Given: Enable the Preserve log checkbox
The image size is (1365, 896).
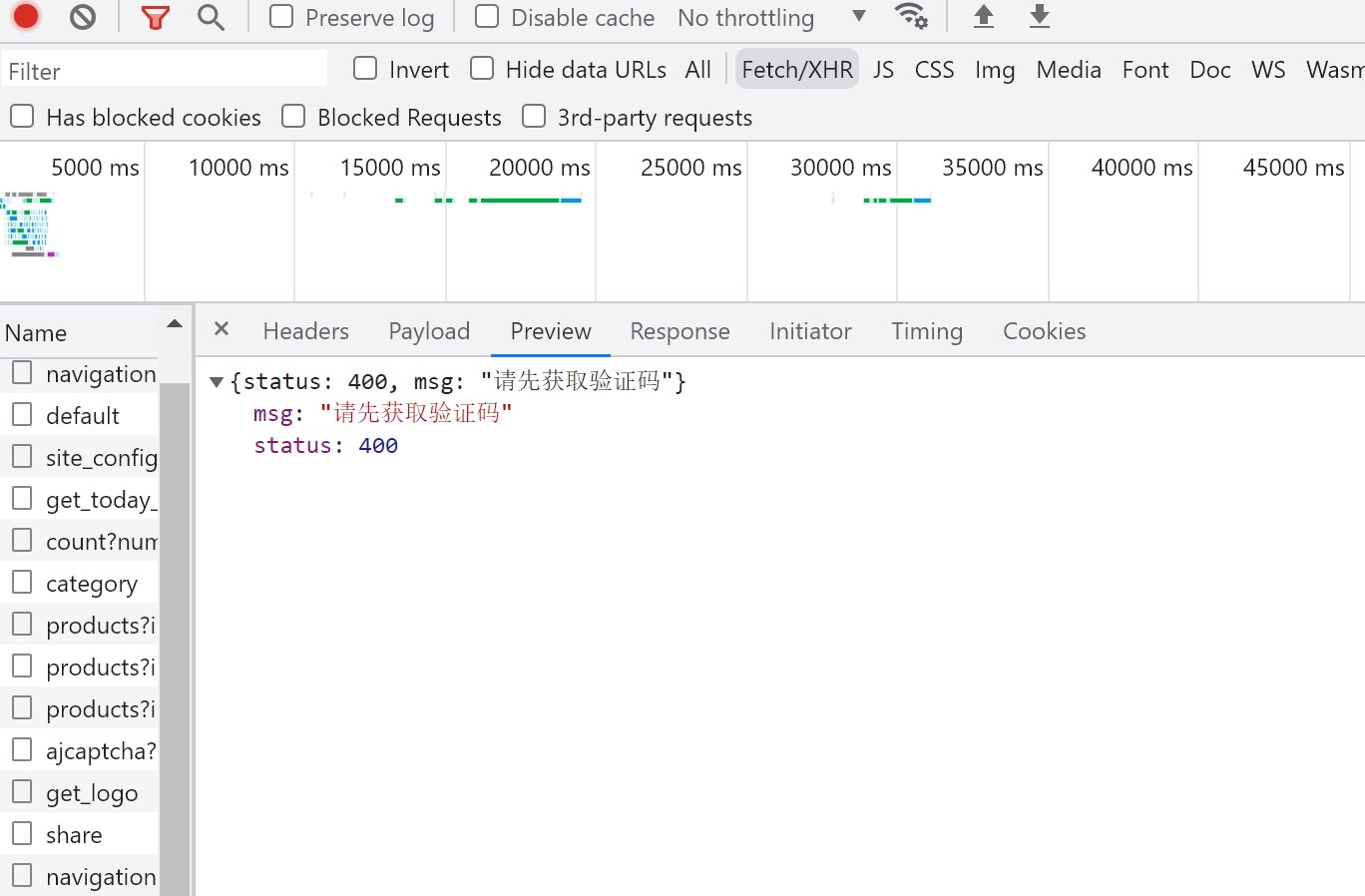Looking at the screenshot, I should click(282, 17).
